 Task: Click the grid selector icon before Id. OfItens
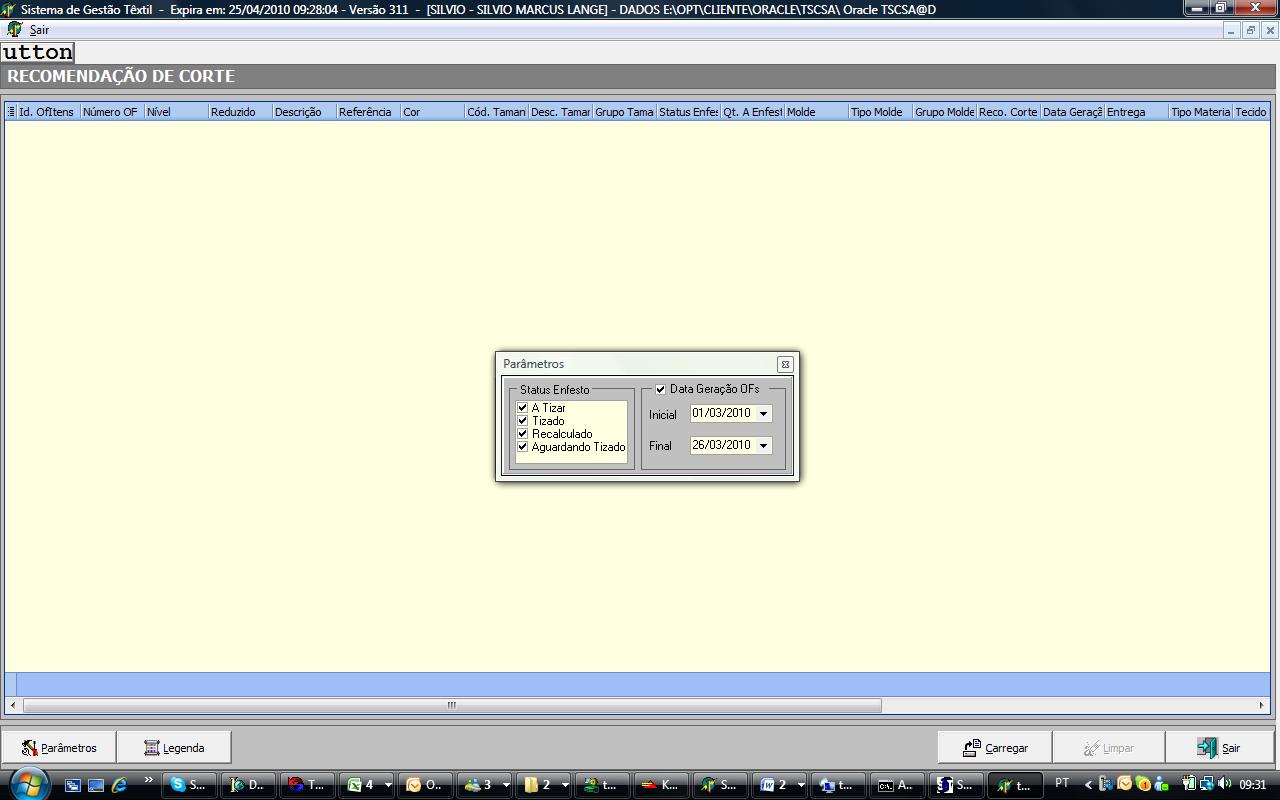click(x=11, y=112)
